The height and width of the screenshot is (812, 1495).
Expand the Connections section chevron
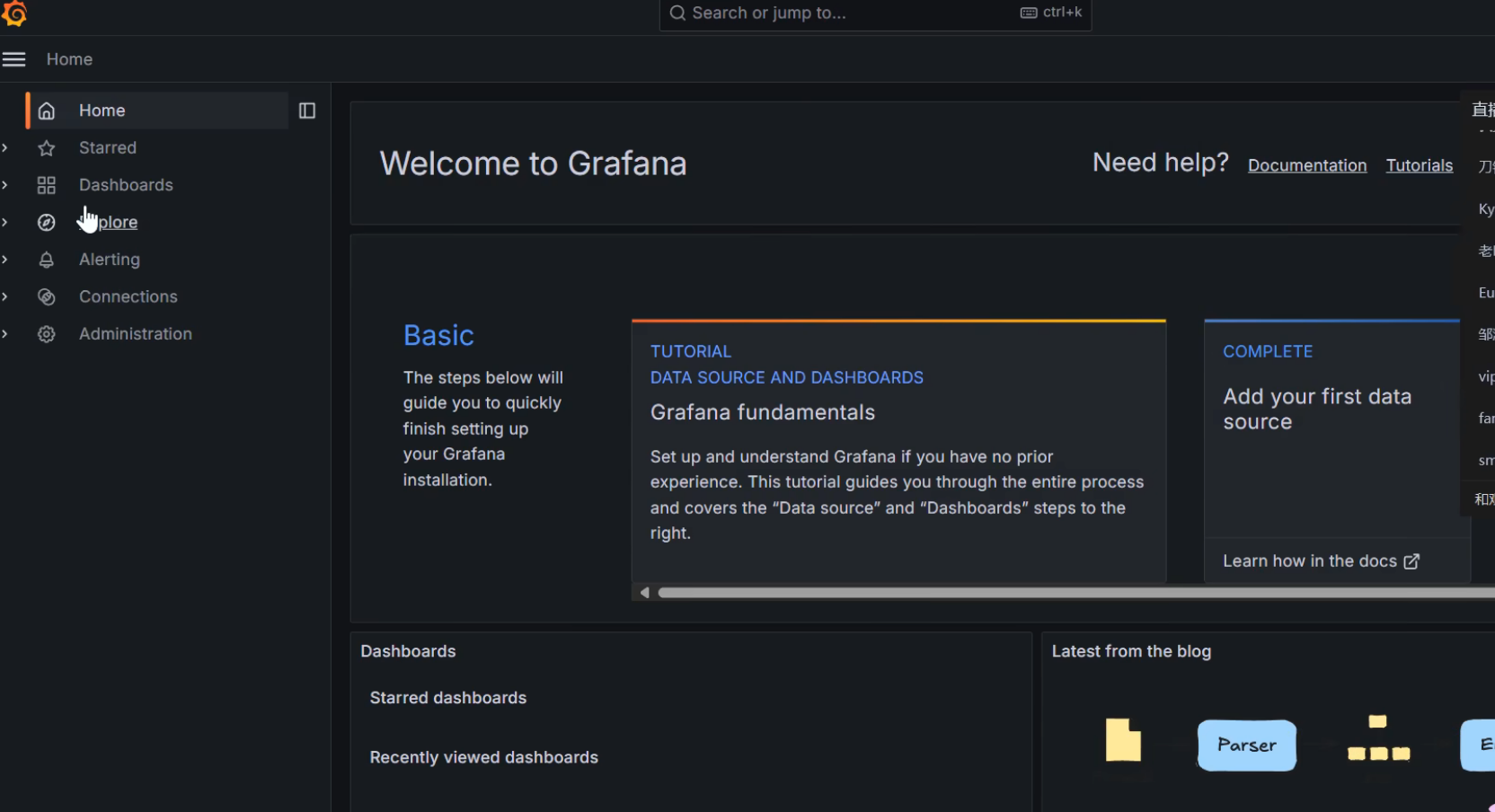pos(5,296)
